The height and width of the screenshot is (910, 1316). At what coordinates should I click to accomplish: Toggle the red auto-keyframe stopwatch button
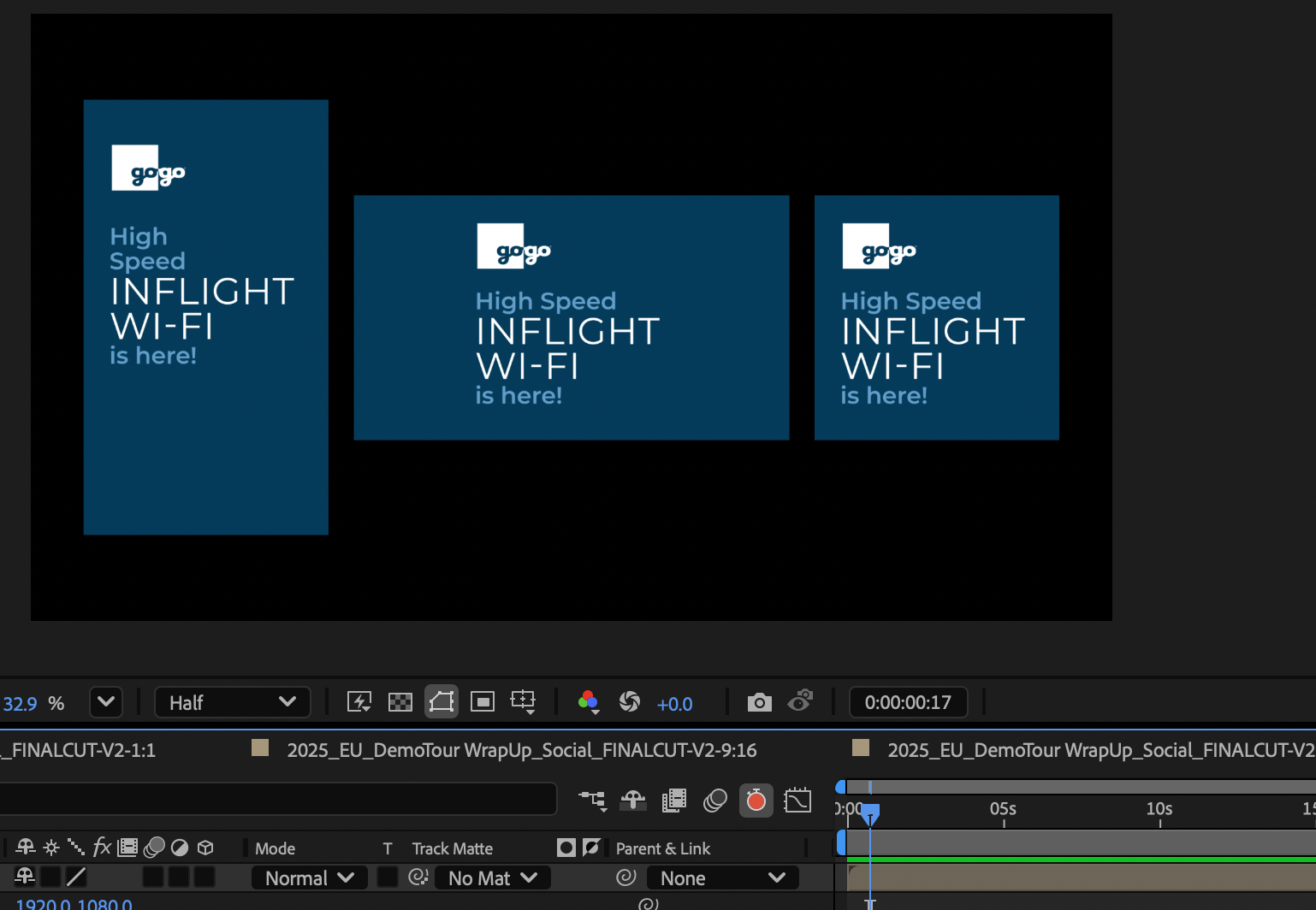(756, 801)
